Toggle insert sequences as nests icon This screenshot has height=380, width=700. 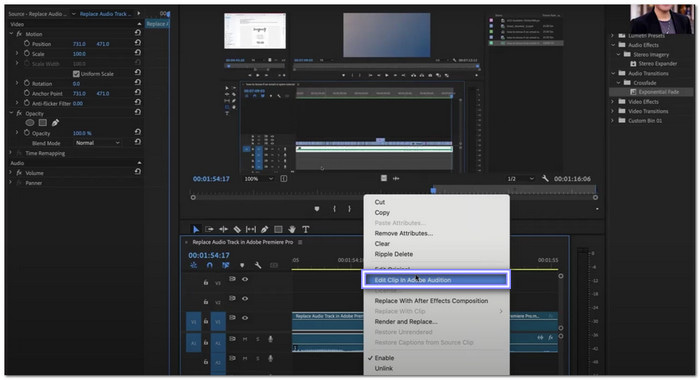tap(193, 265)
